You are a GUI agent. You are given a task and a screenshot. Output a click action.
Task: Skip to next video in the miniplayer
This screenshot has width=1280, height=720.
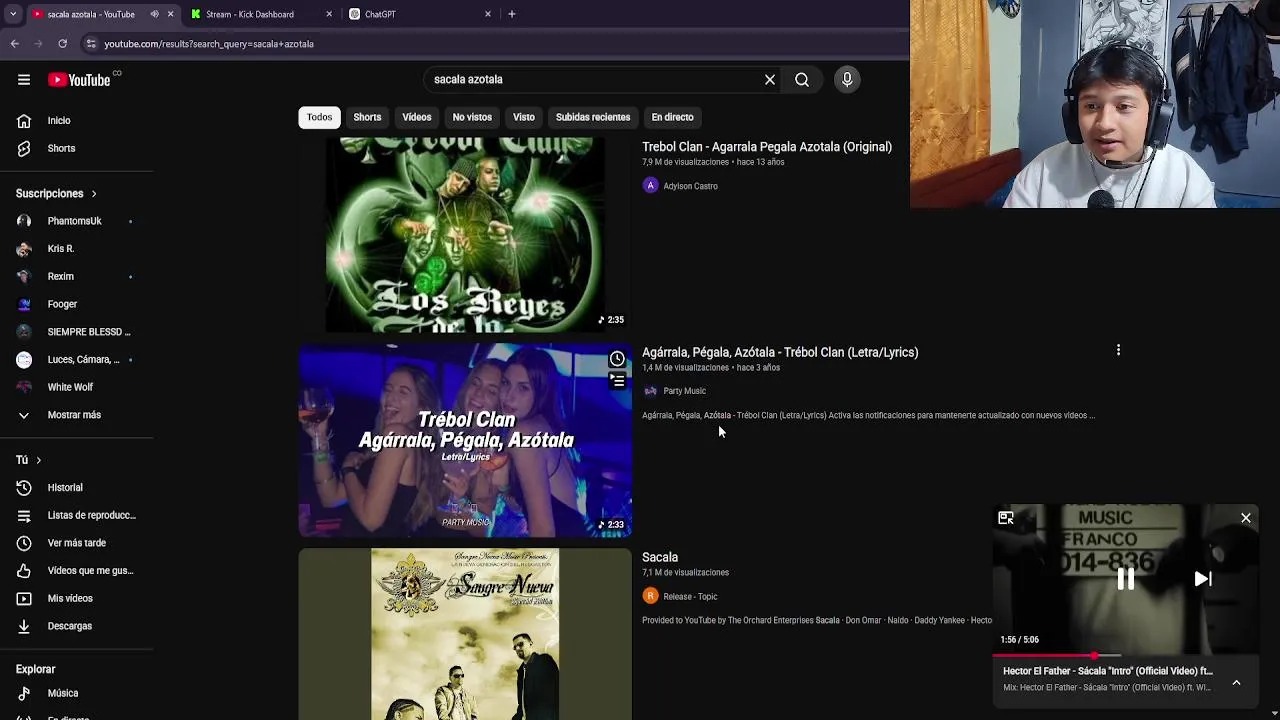[x=1203, y=579]
